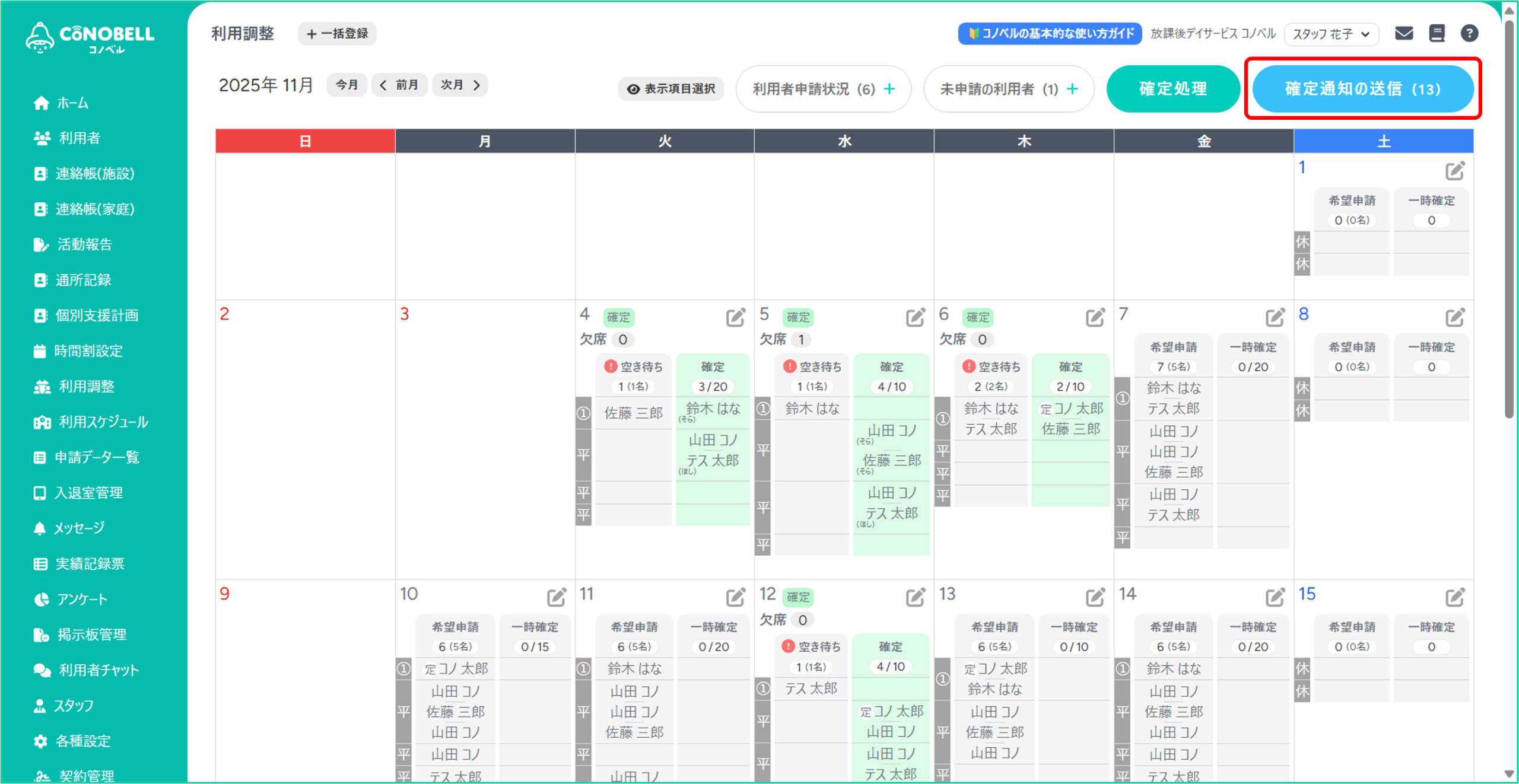The width and height of the screenshot is (1519, 784).
Task: Click the 確定処理 button
Action: tap(1172, 89)
